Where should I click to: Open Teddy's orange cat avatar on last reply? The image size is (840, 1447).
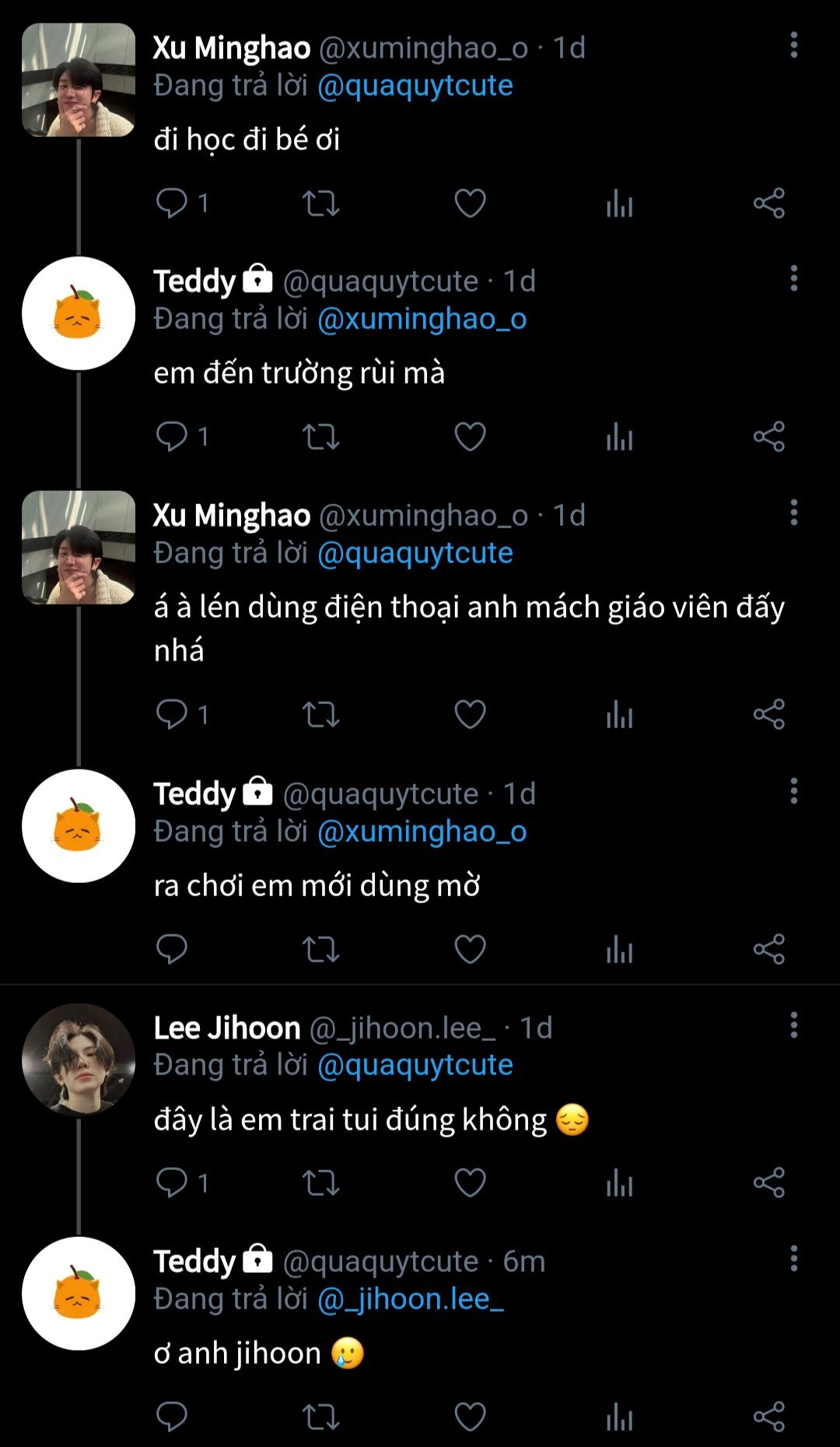click(x=79, y=1293)
